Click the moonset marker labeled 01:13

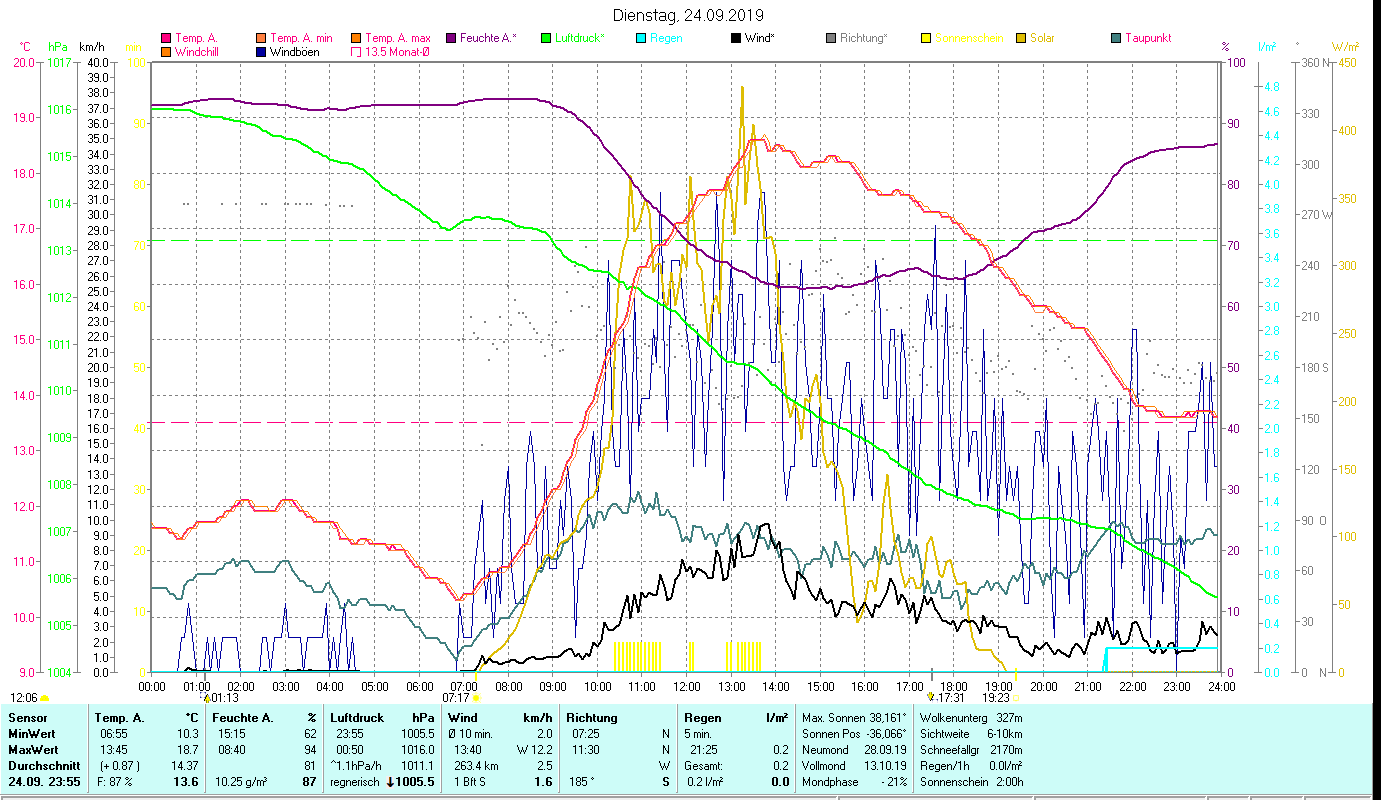[x=206, y=697]
